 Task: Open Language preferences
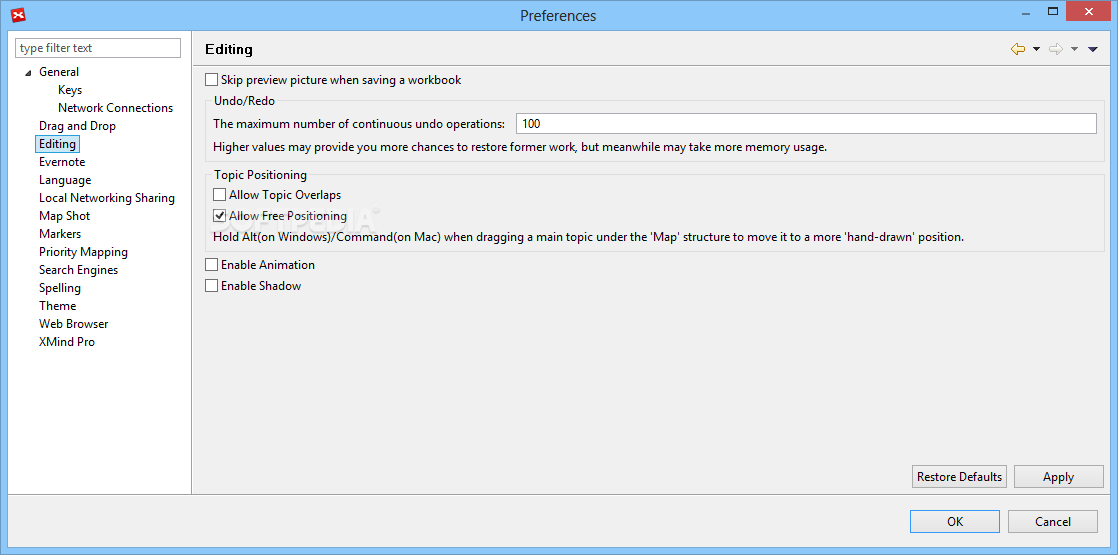pyautogui.click(x=65, y=180)
